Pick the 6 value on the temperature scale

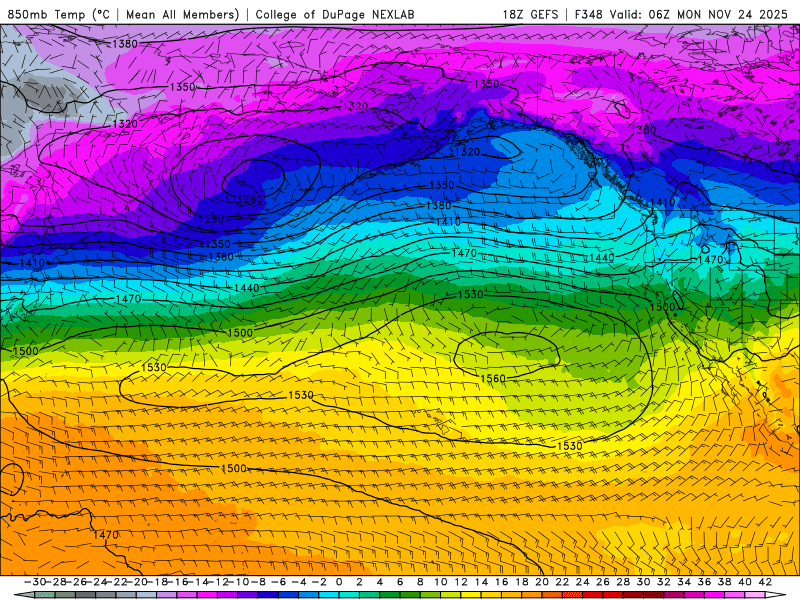click(x=400, y=582)
